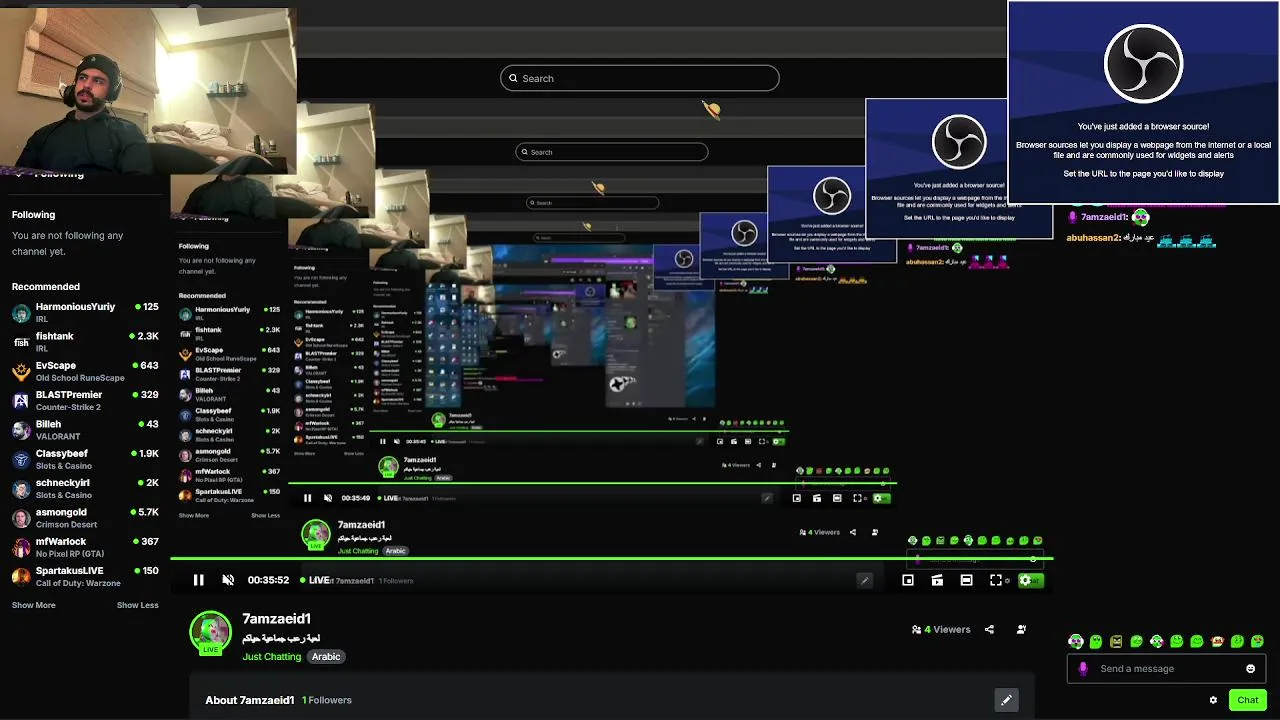Click the No Pixel RP (GTA) label under mfWarlock
The height and width of the screenshot is (720, 1280).
tap(70, 554)
